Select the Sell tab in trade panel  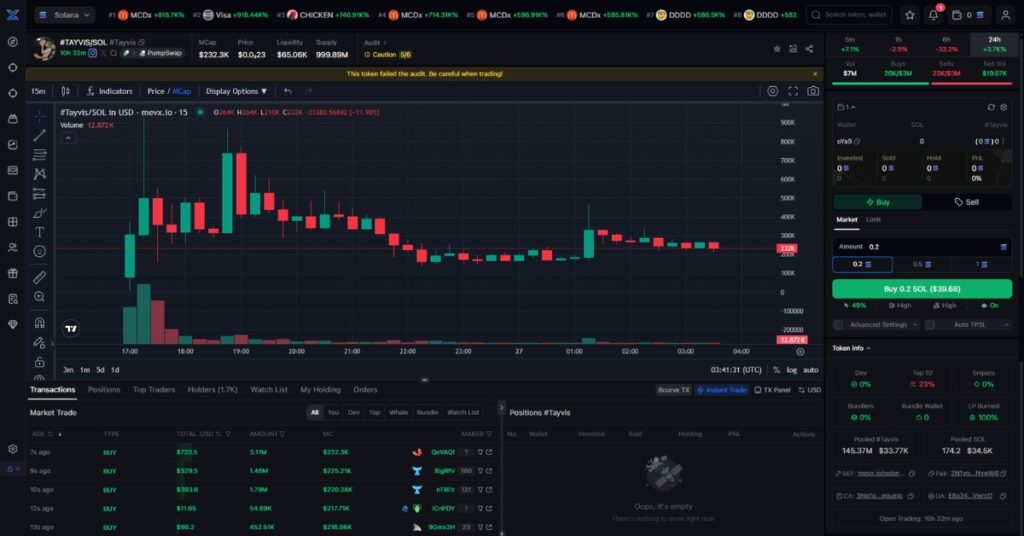(x=967, y=202)
